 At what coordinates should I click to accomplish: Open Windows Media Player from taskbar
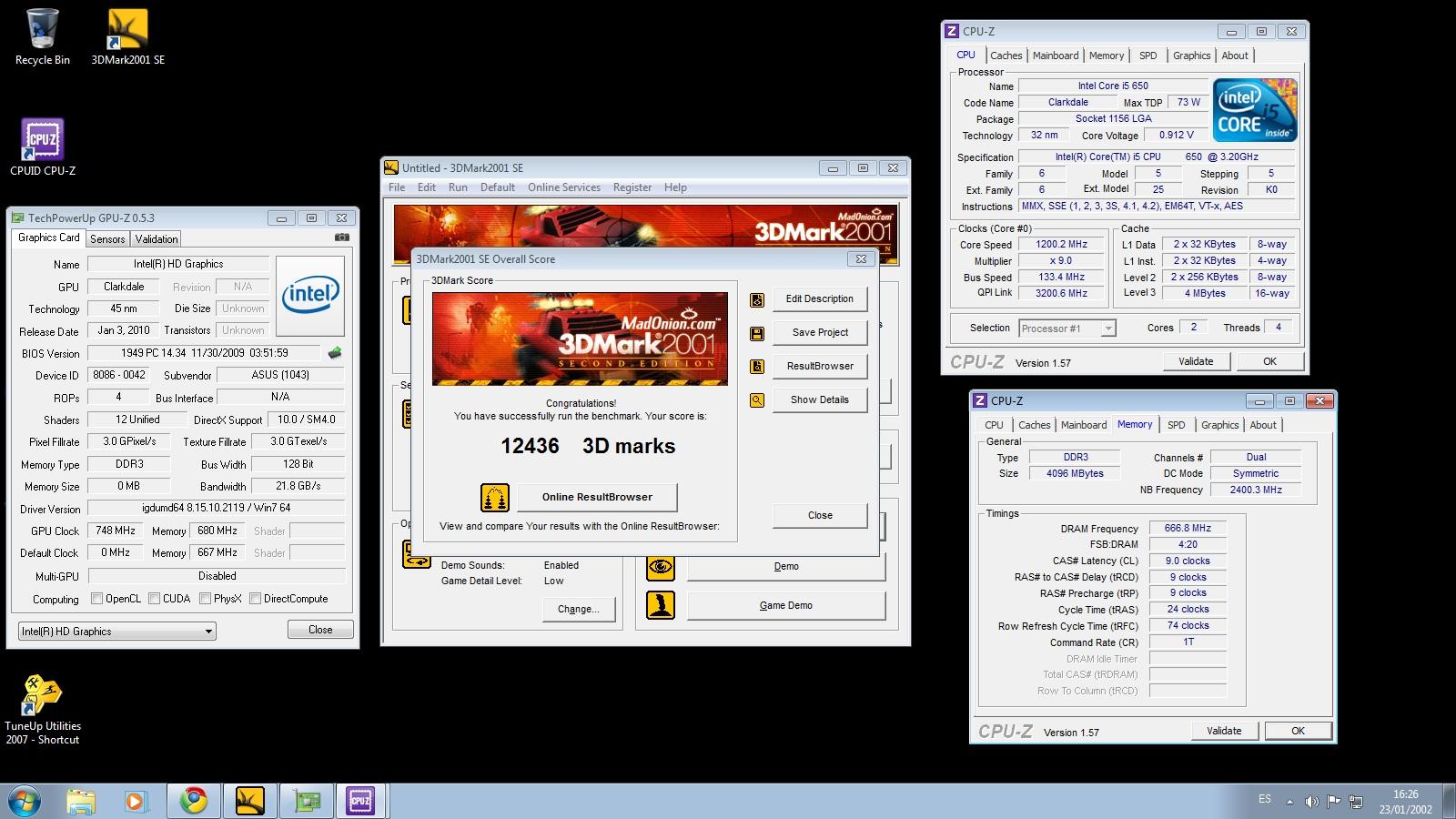pyautogui.click(x=136, y=801)
